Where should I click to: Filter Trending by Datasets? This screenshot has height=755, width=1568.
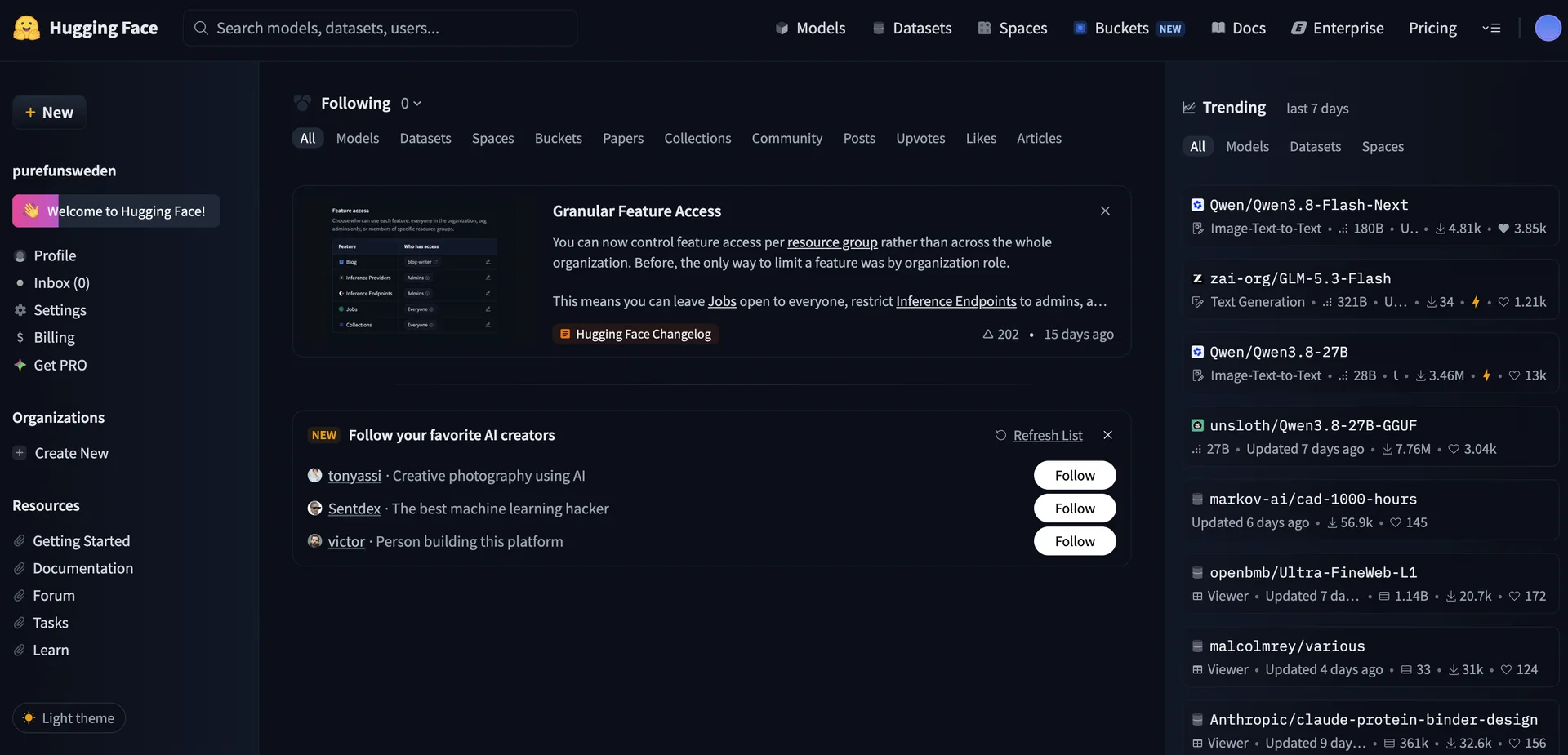(1315, 146)
